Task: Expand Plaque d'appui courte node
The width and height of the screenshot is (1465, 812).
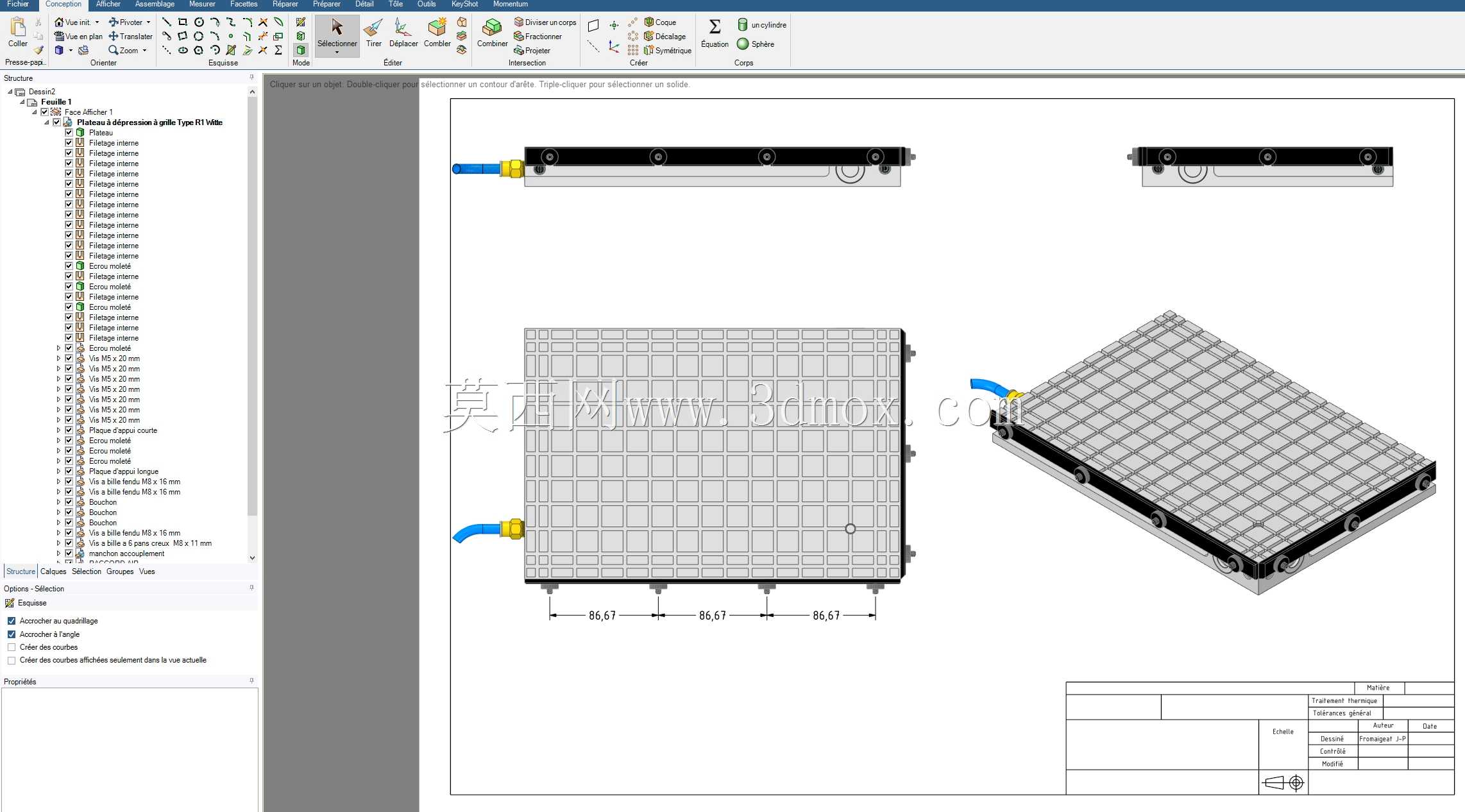Action: (58, 430)
